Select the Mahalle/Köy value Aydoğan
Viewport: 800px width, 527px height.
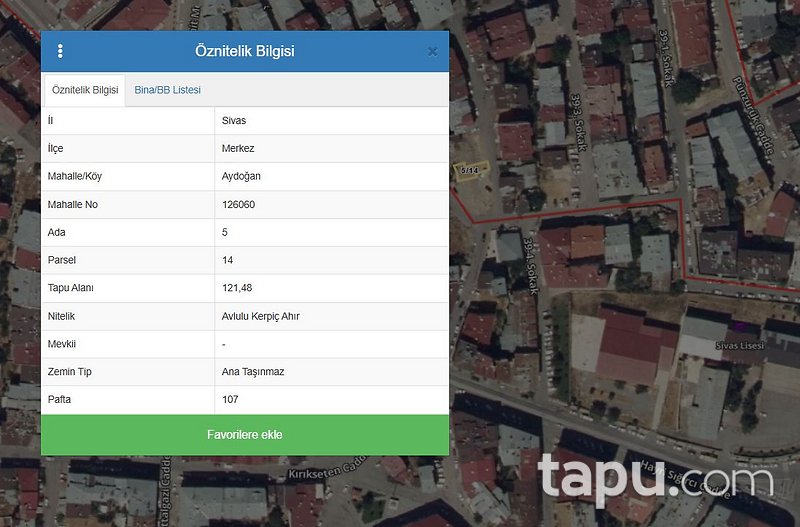click(x=241, y=177)
